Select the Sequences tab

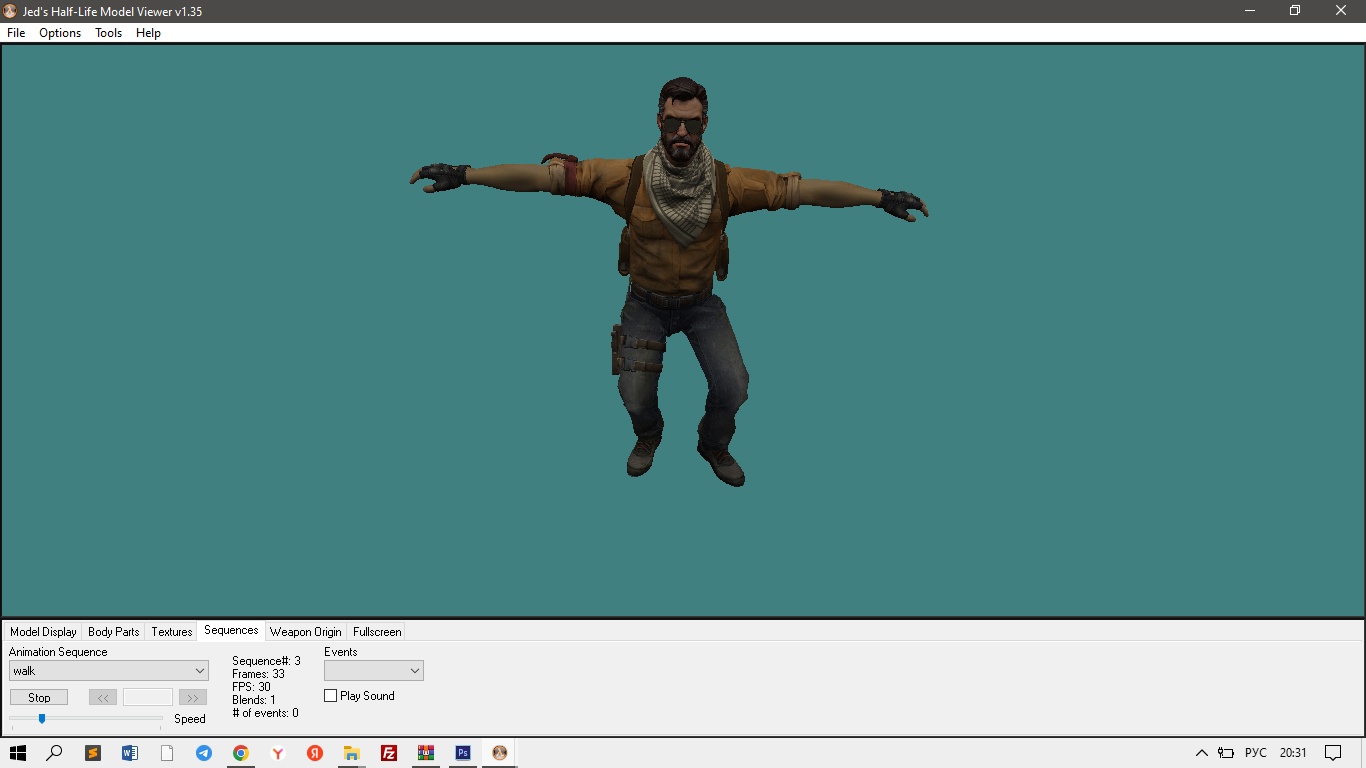[x=231, y=630]
